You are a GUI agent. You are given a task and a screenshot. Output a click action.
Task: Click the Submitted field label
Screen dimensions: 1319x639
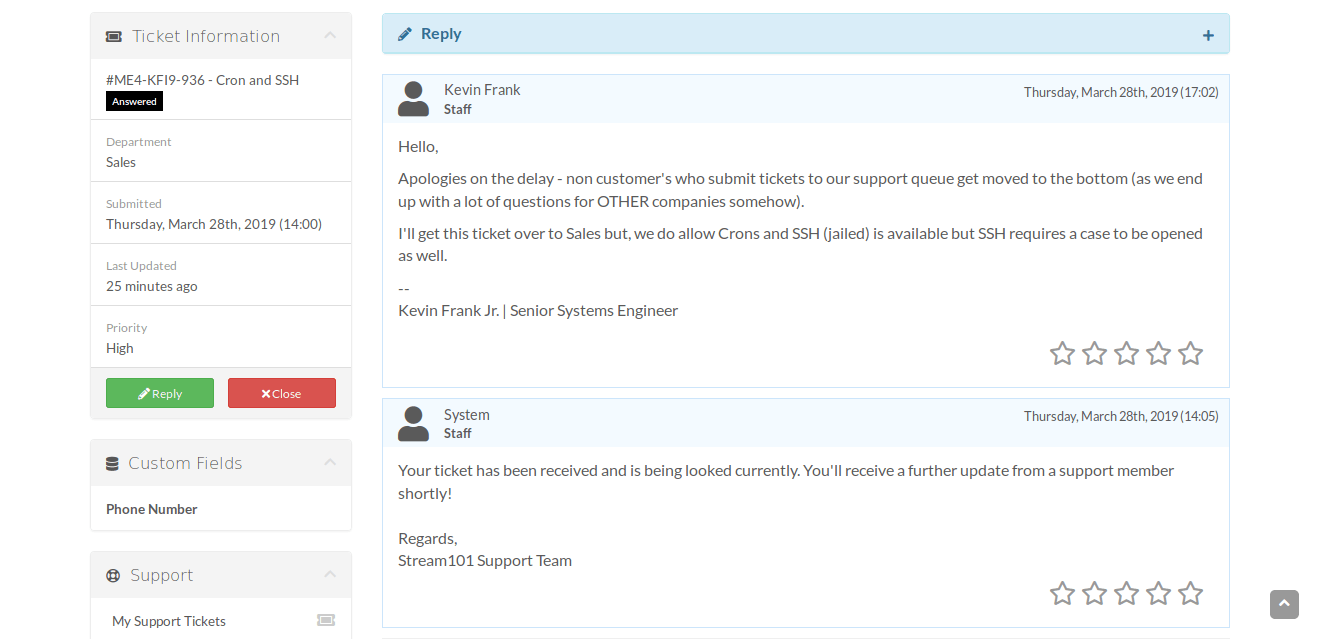(x=134, y=204)
